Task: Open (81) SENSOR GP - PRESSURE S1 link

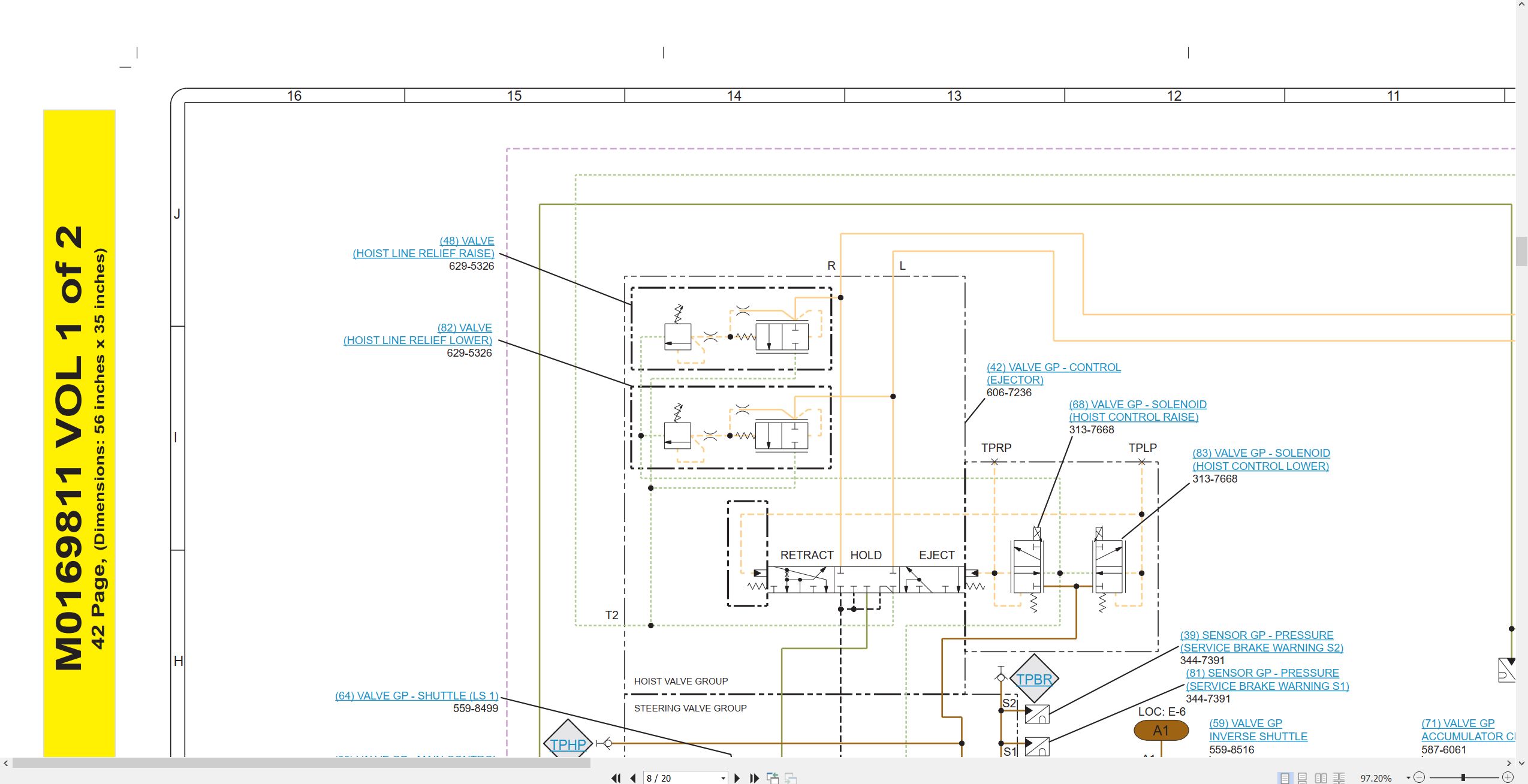Action: pos(1267,679)
